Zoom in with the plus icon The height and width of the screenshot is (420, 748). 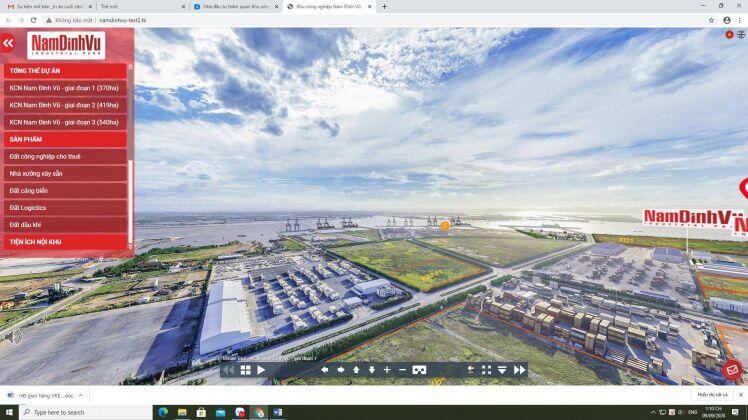coord(387,370)
